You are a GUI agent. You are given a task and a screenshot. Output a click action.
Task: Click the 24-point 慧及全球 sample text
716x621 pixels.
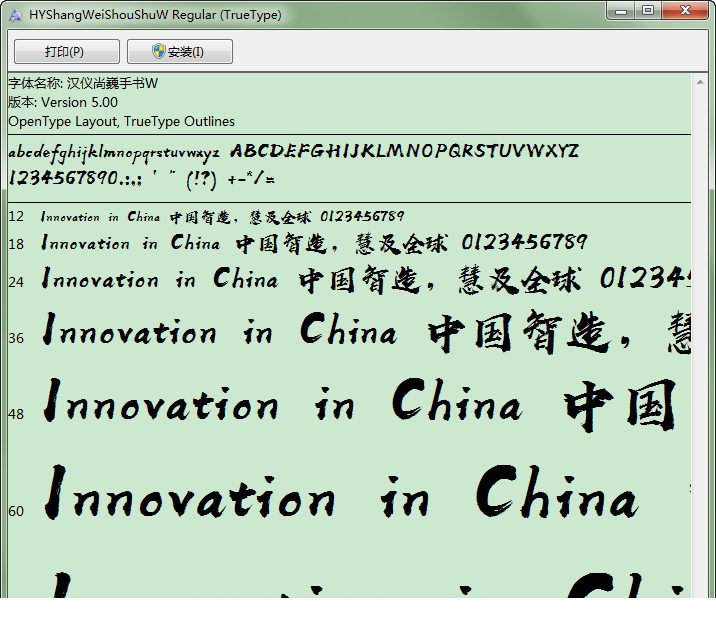520,279
